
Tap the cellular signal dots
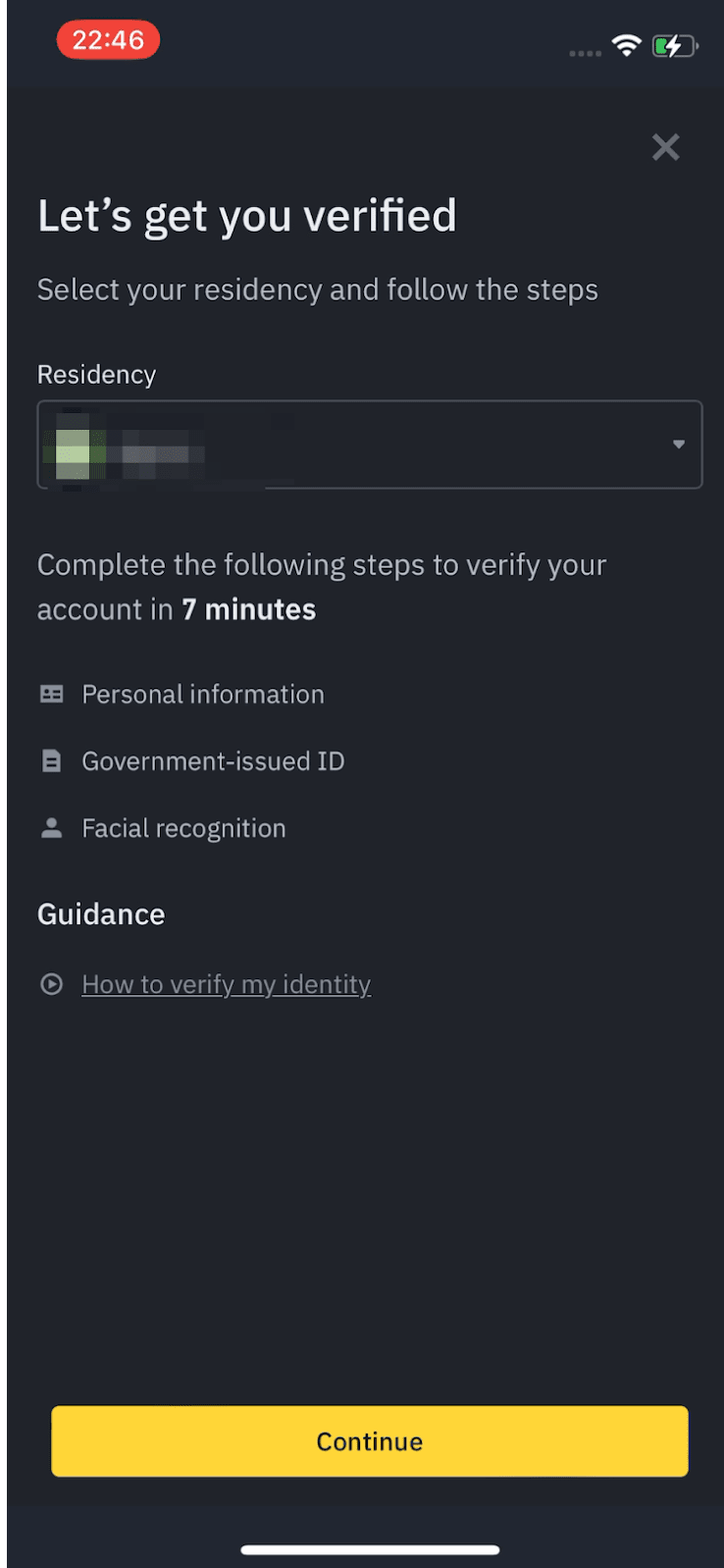(585, 53)
